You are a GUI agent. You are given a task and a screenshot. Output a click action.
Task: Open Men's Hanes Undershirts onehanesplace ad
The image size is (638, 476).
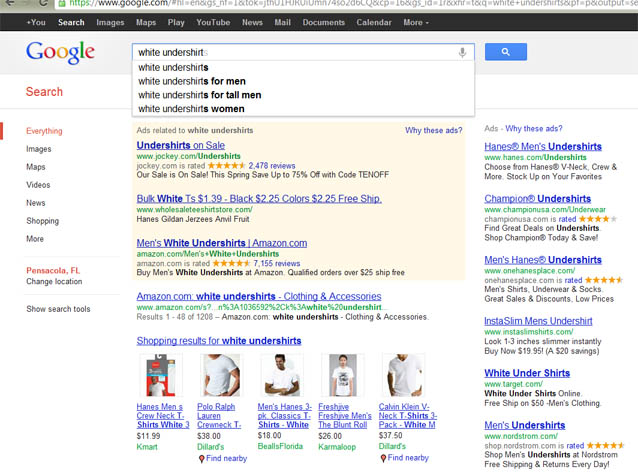pos(543,260)
